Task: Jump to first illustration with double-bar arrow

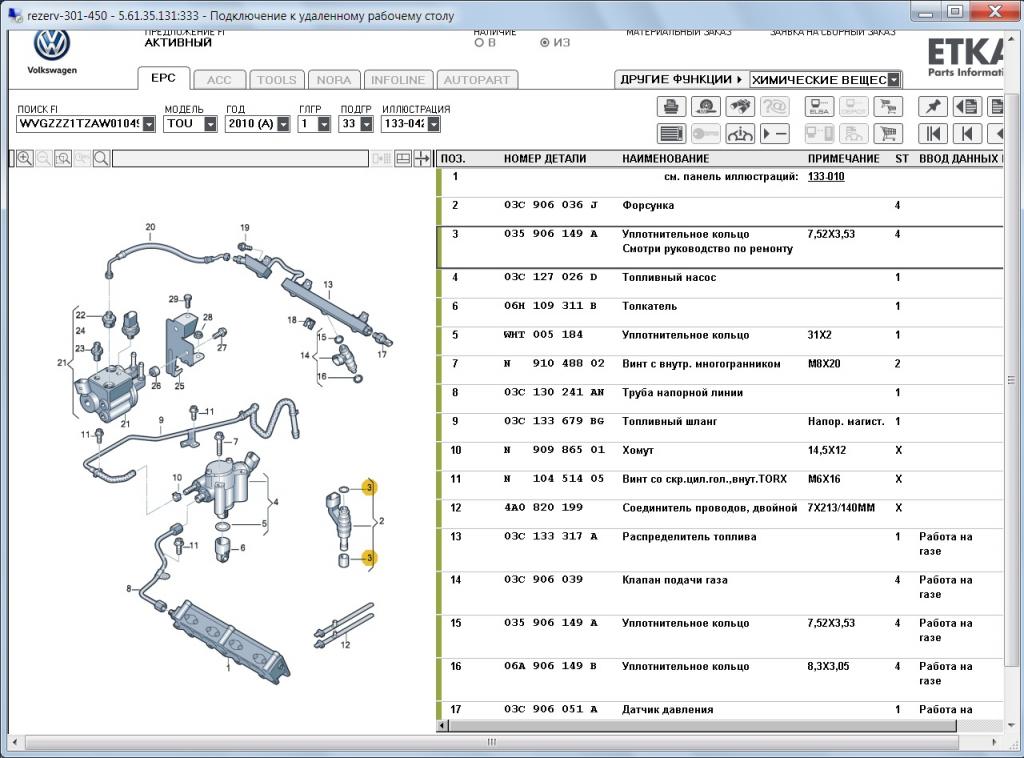Action: coord(933,134)
